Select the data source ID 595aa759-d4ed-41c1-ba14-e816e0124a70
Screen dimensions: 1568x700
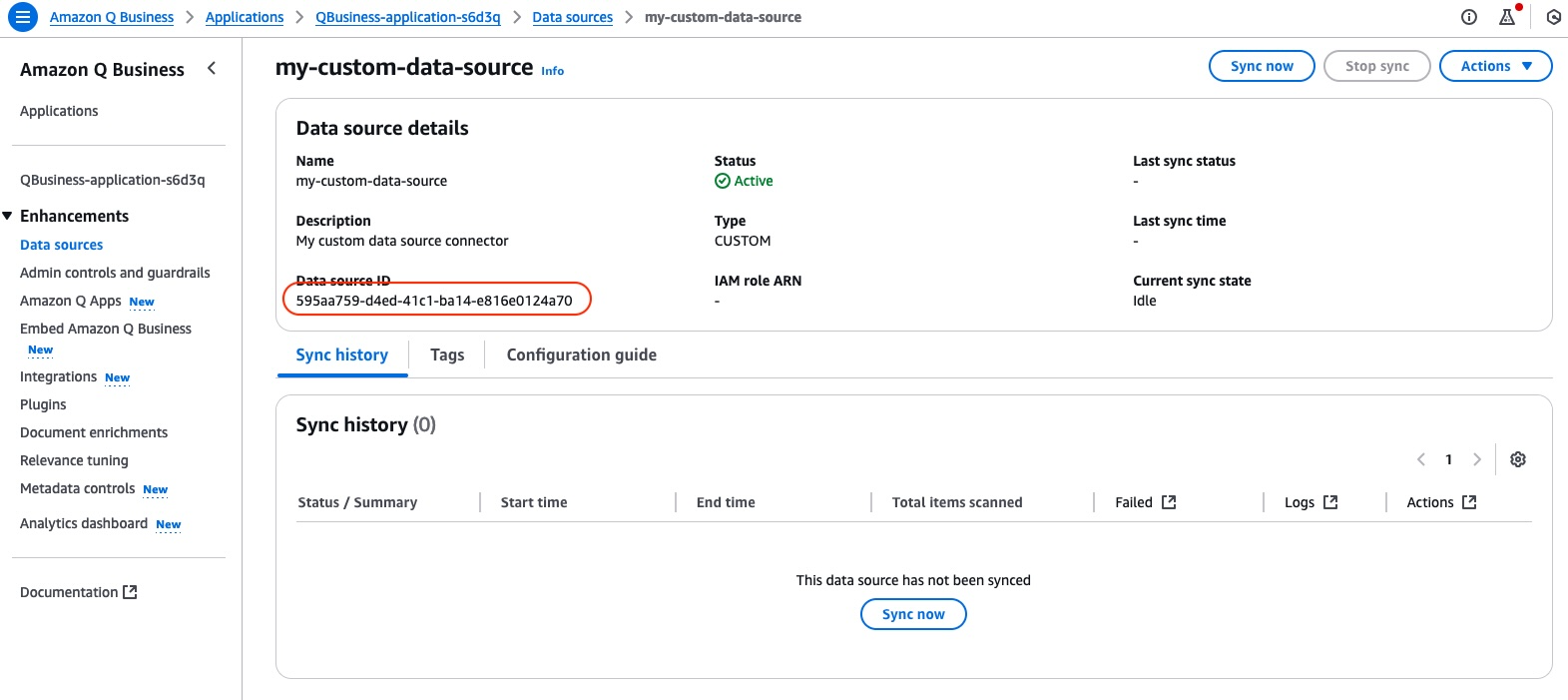[434, 301]
